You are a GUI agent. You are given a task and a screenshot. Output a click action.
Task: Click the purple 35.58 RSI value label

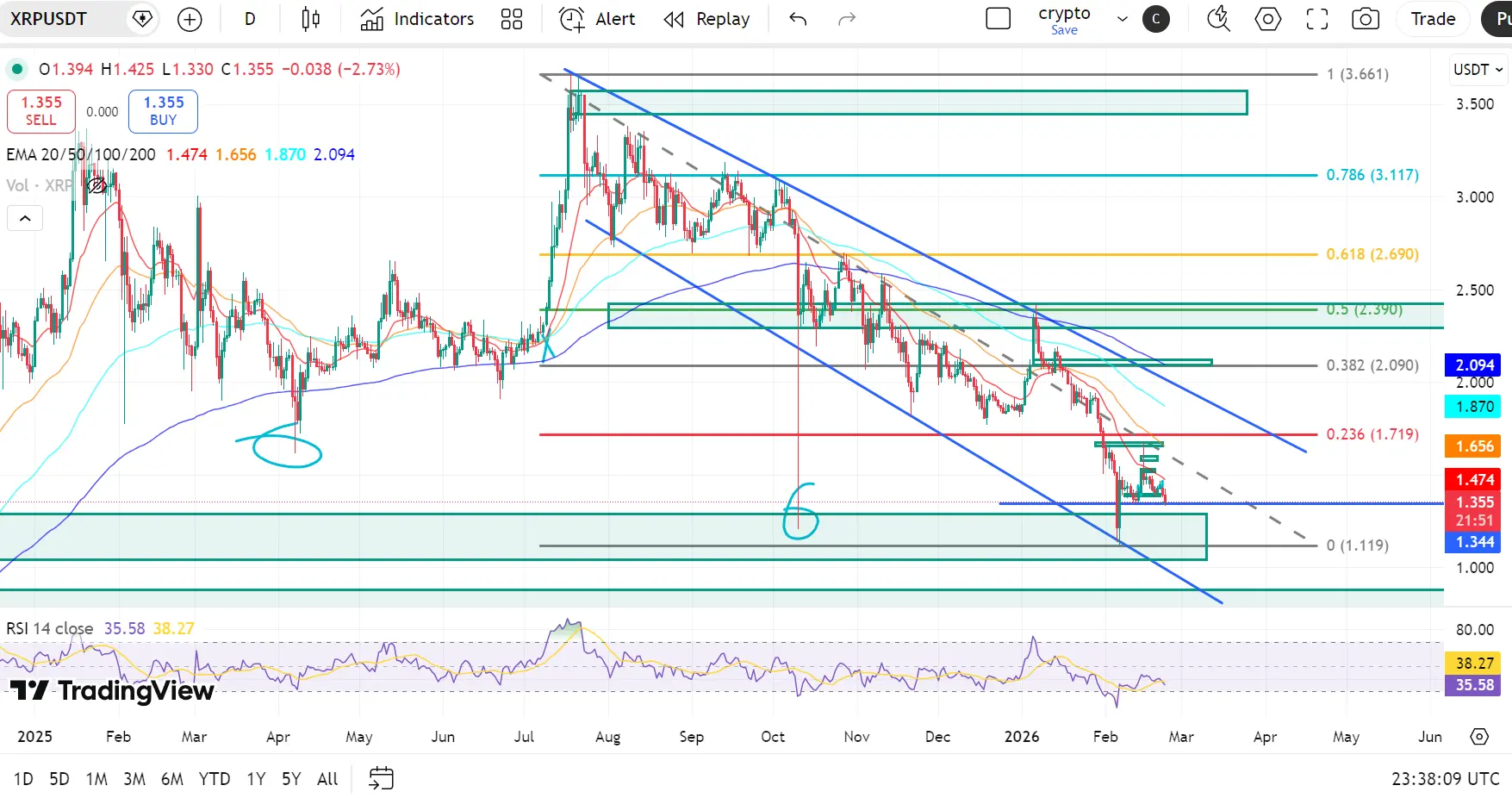point(1474,685)
